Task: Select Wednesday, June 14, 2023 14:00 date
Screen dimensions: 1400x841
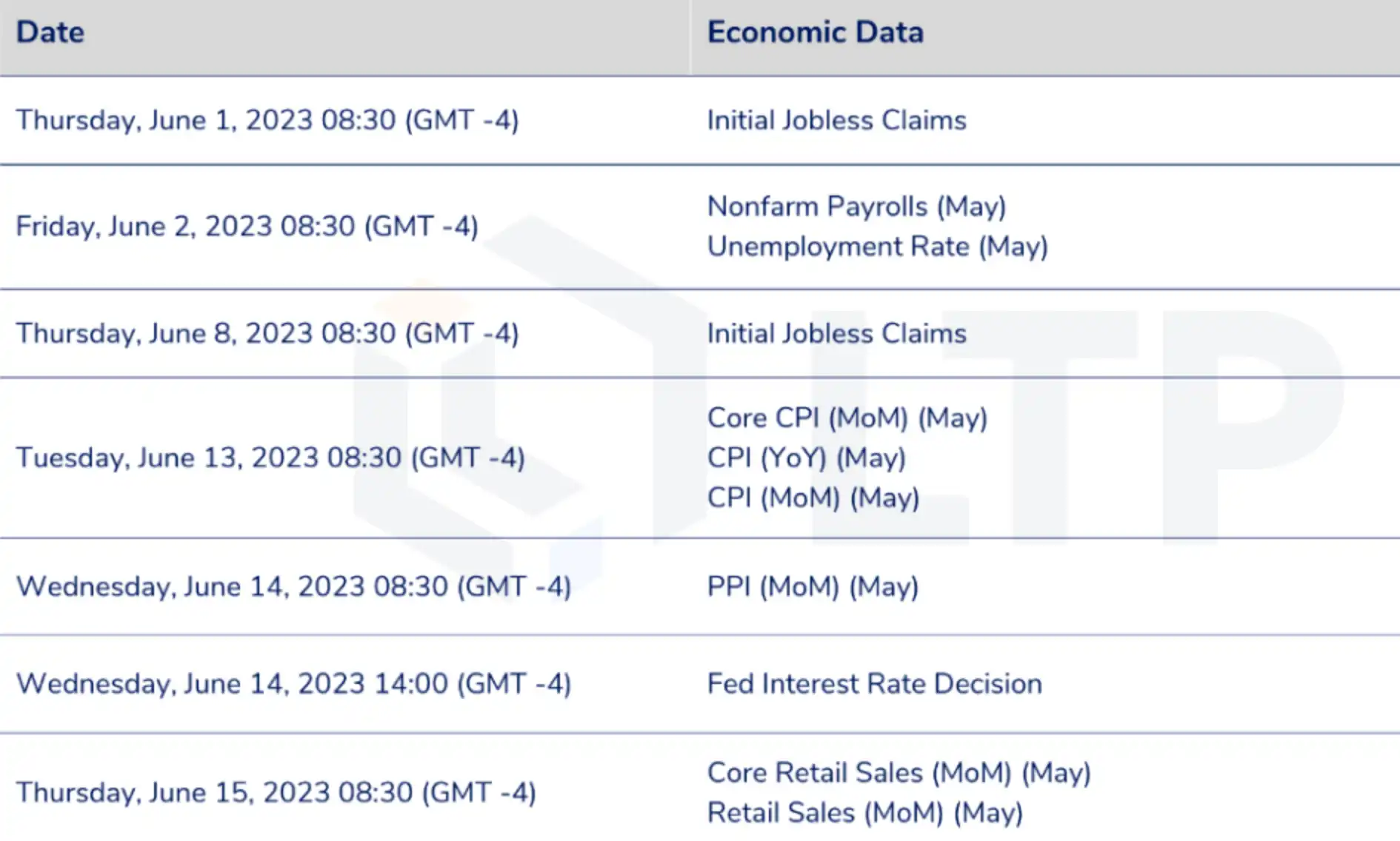Action: pyautogui.click(x=294, y=684)
